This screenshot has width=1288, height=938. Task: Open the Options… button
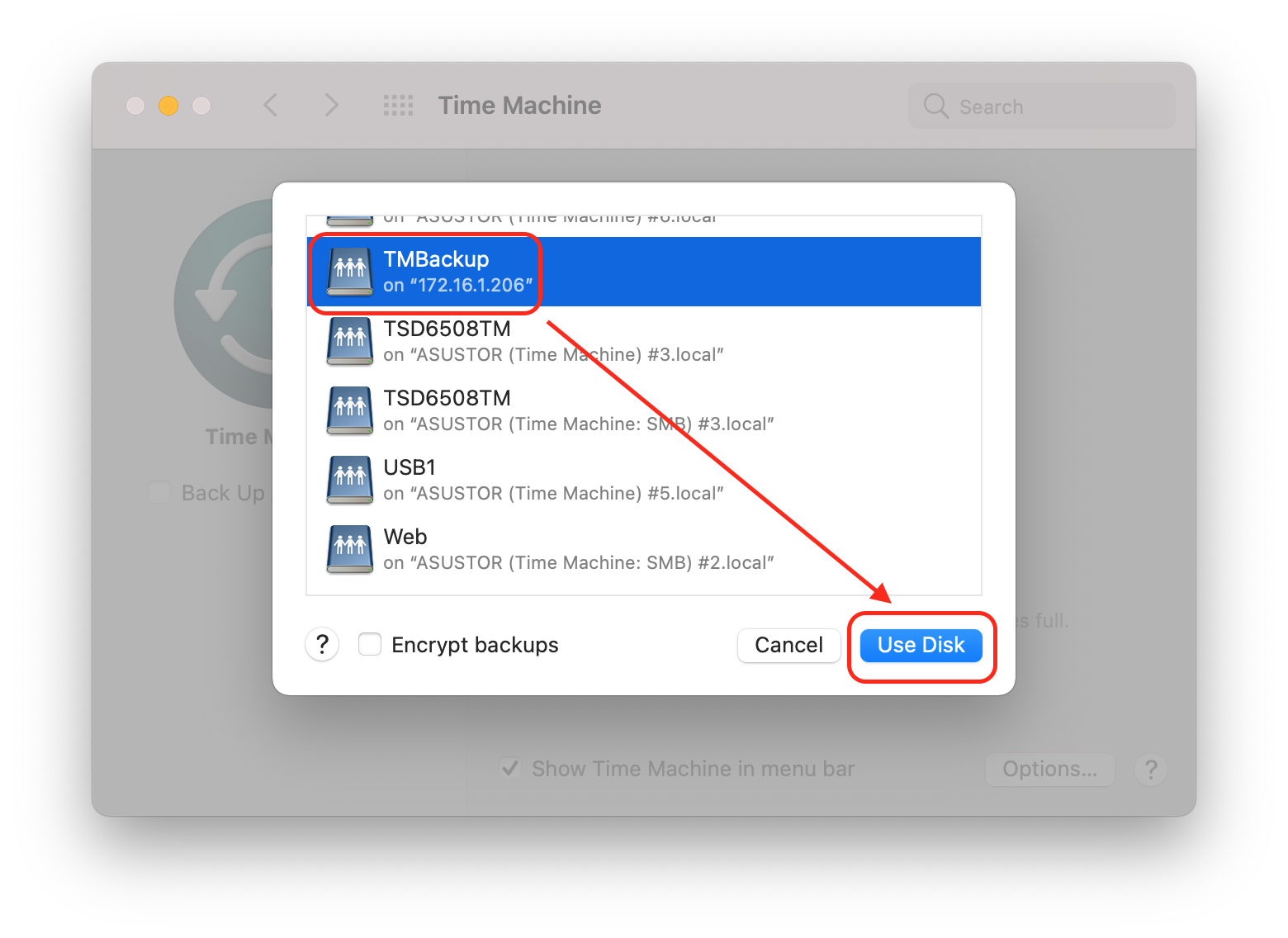1049,769
